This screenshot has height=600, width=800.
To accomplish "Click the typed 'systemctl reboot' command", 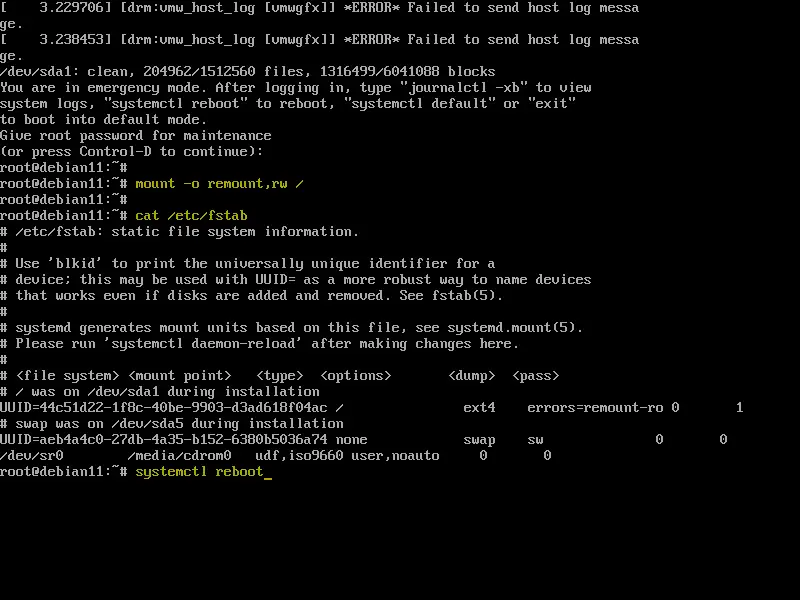I will [199, 471].
